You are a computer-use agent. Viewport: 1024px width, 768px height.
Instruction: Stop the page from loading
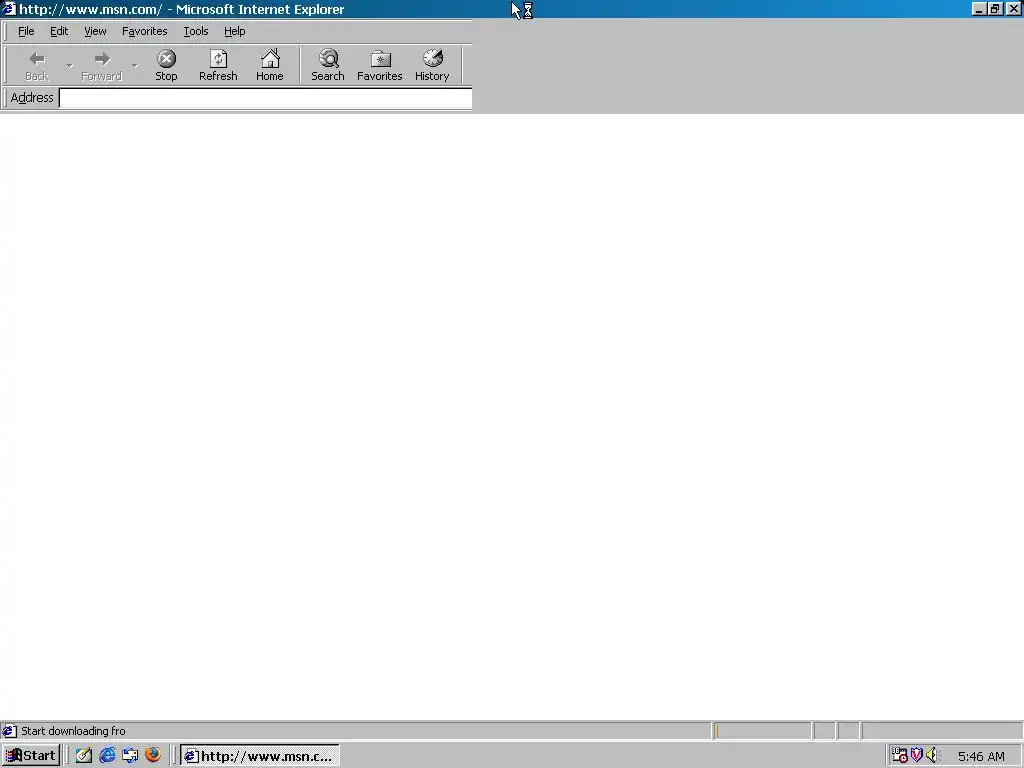[x=166, y=65]
